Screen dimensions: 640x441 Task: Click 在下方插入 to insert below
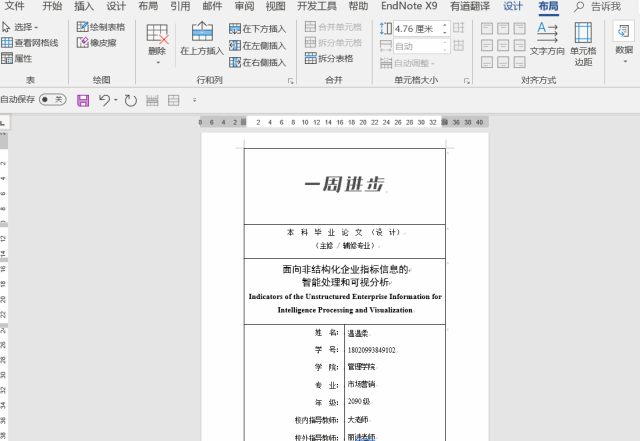click(x=258, y=29)
